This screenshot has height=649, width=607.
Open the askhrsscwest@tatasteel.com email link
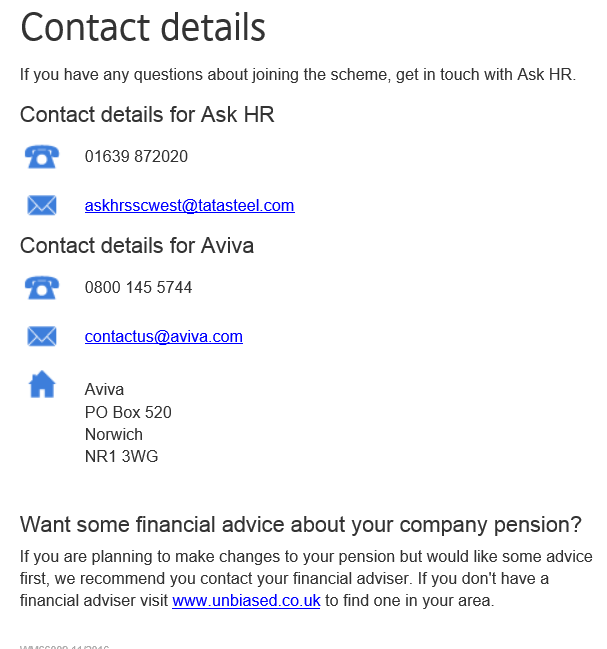[x=189, y=206]
